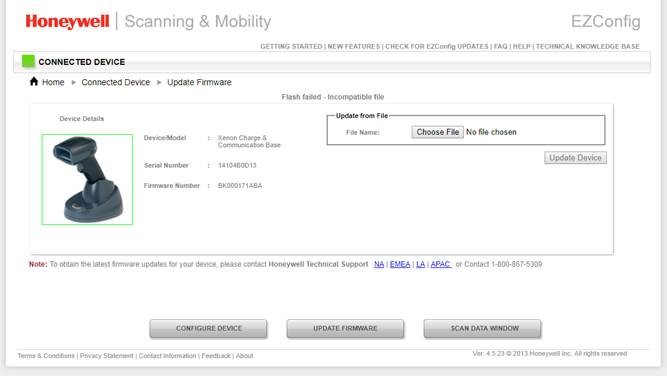Open Getting Started menu link
Image resolution: width=667 pixels, height=376 pixels.
coord(291,46)
